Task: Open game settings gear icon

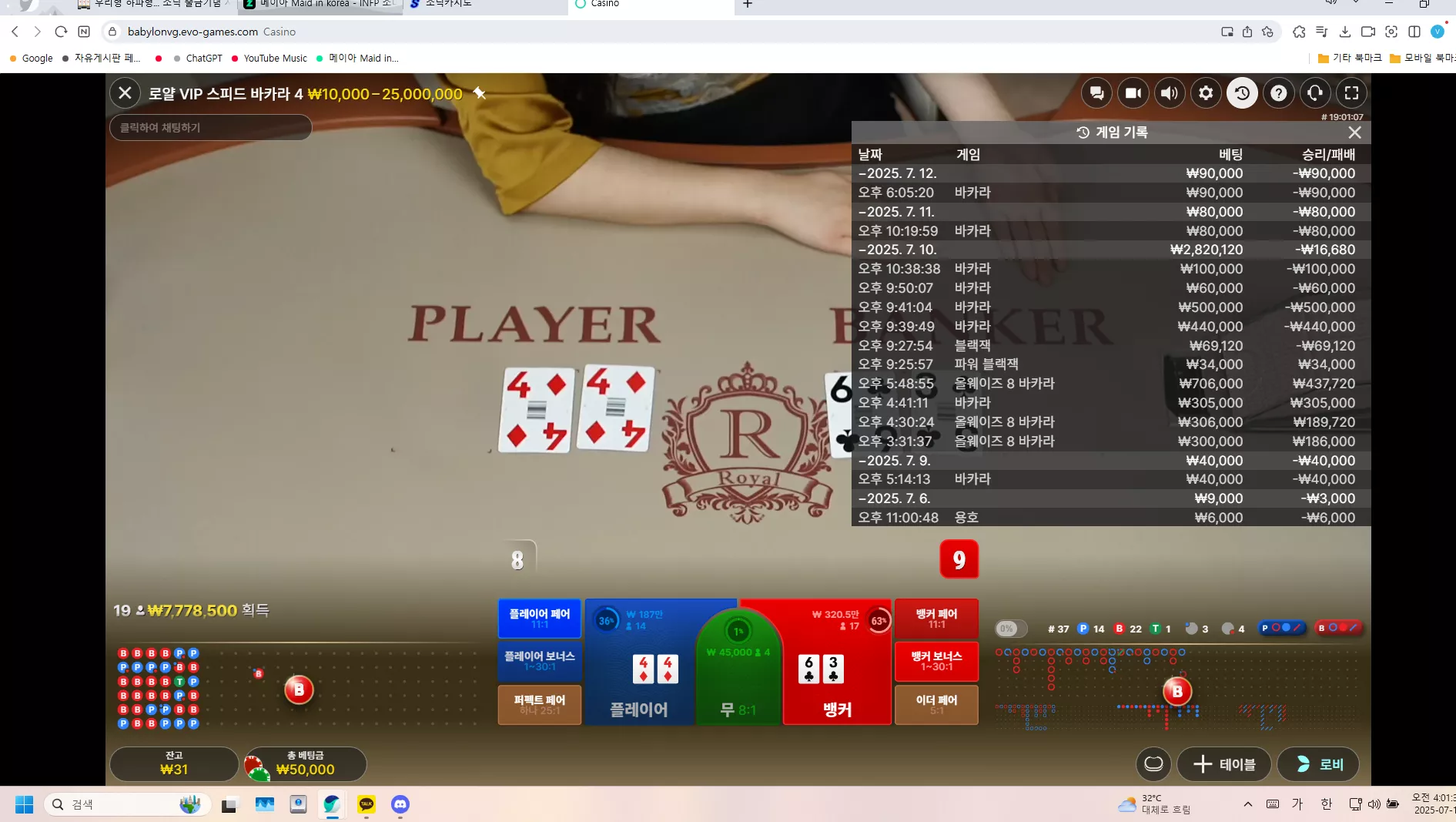Action: pyautogui.click(x=1206, y=93)
